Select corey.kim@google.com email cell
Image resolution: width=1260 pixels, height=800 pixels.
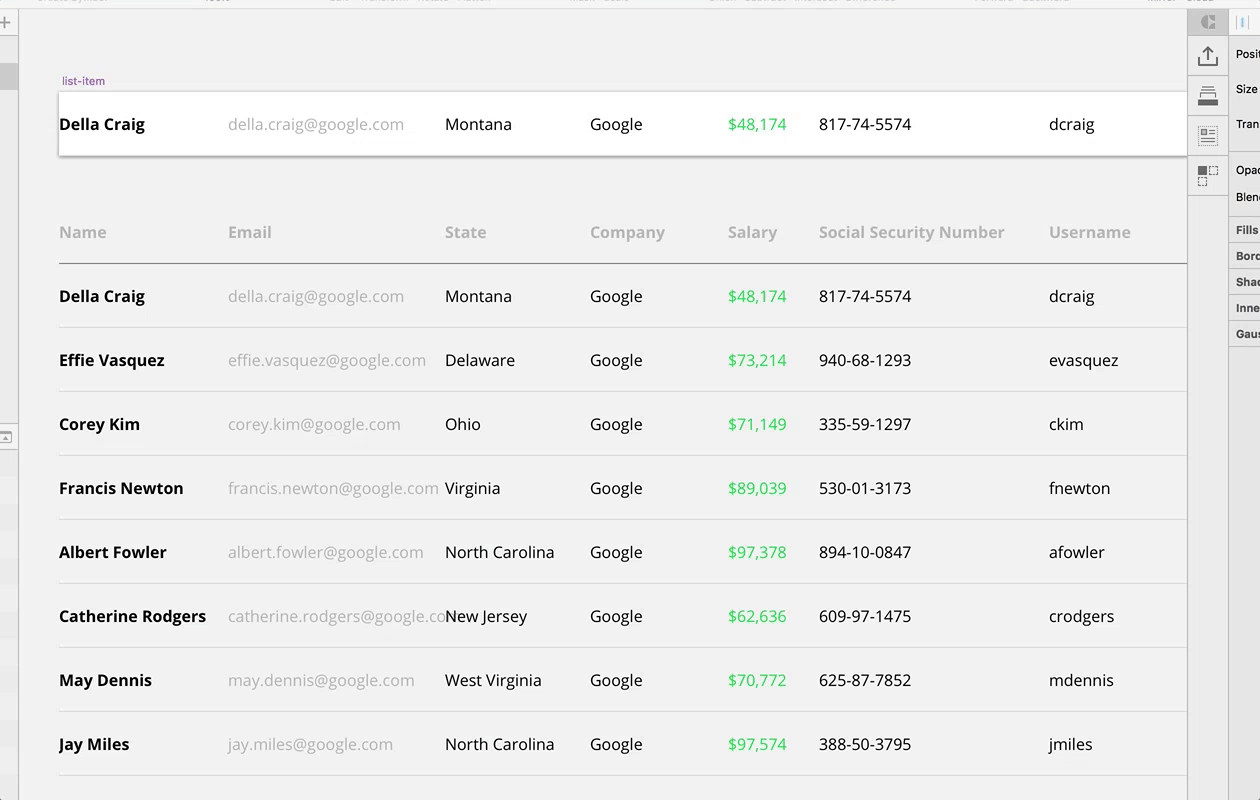pyautogui.click(x=314, y=425)
